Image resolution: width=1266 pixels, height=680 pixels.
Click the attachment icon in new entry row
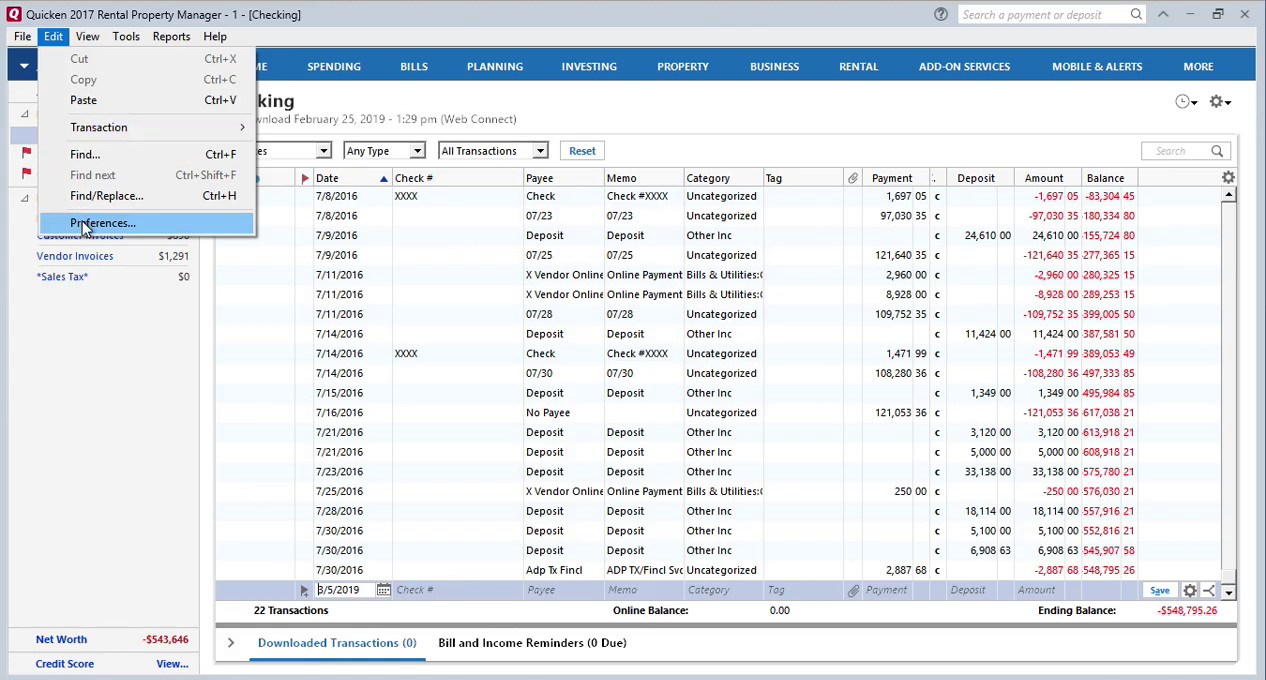(853, 590)
